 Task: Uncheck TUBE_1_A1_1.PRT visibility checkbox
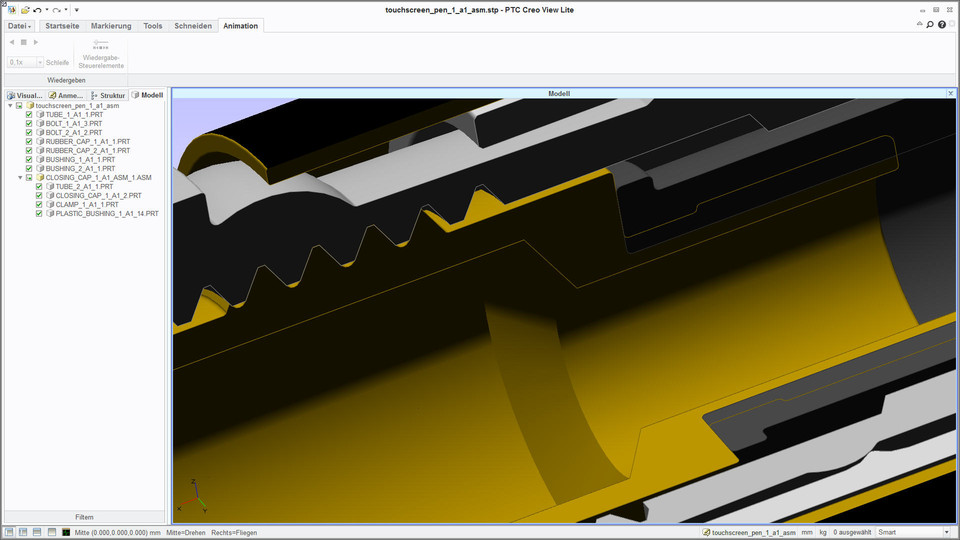[29, 114]
